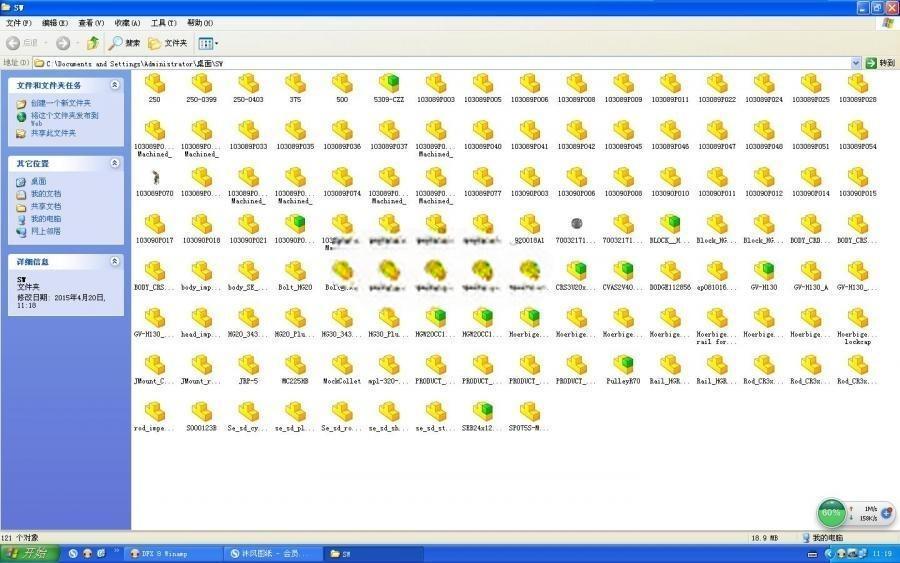Open the 工具 (Tools) menu
This screenshot has width=900, height=563.
pos(164,23)
